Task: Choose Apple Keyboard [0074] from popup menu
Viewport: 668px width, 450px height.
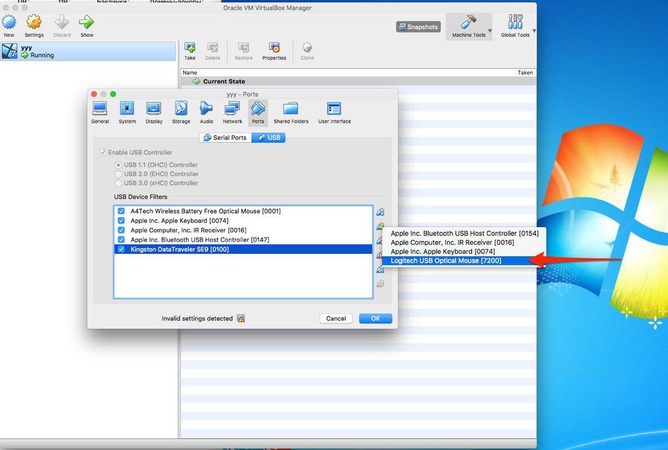Action: tap(464, 251)
